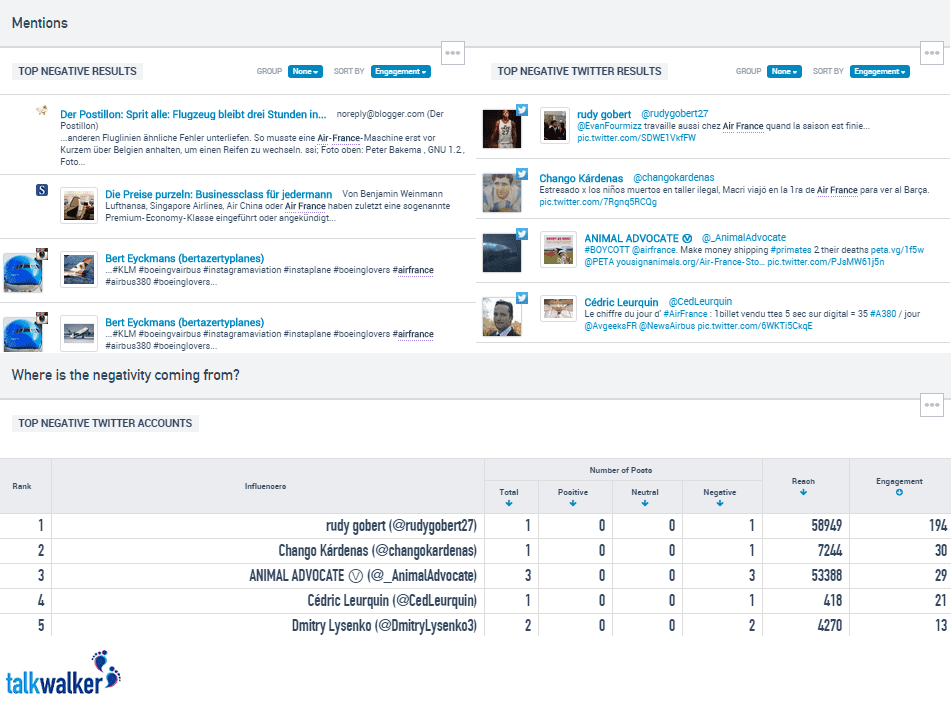The height and width of the screenshot is (701, 951).
Task: Open @rudygobert27 Twitter handle link
Action: (x=674, y=114)
